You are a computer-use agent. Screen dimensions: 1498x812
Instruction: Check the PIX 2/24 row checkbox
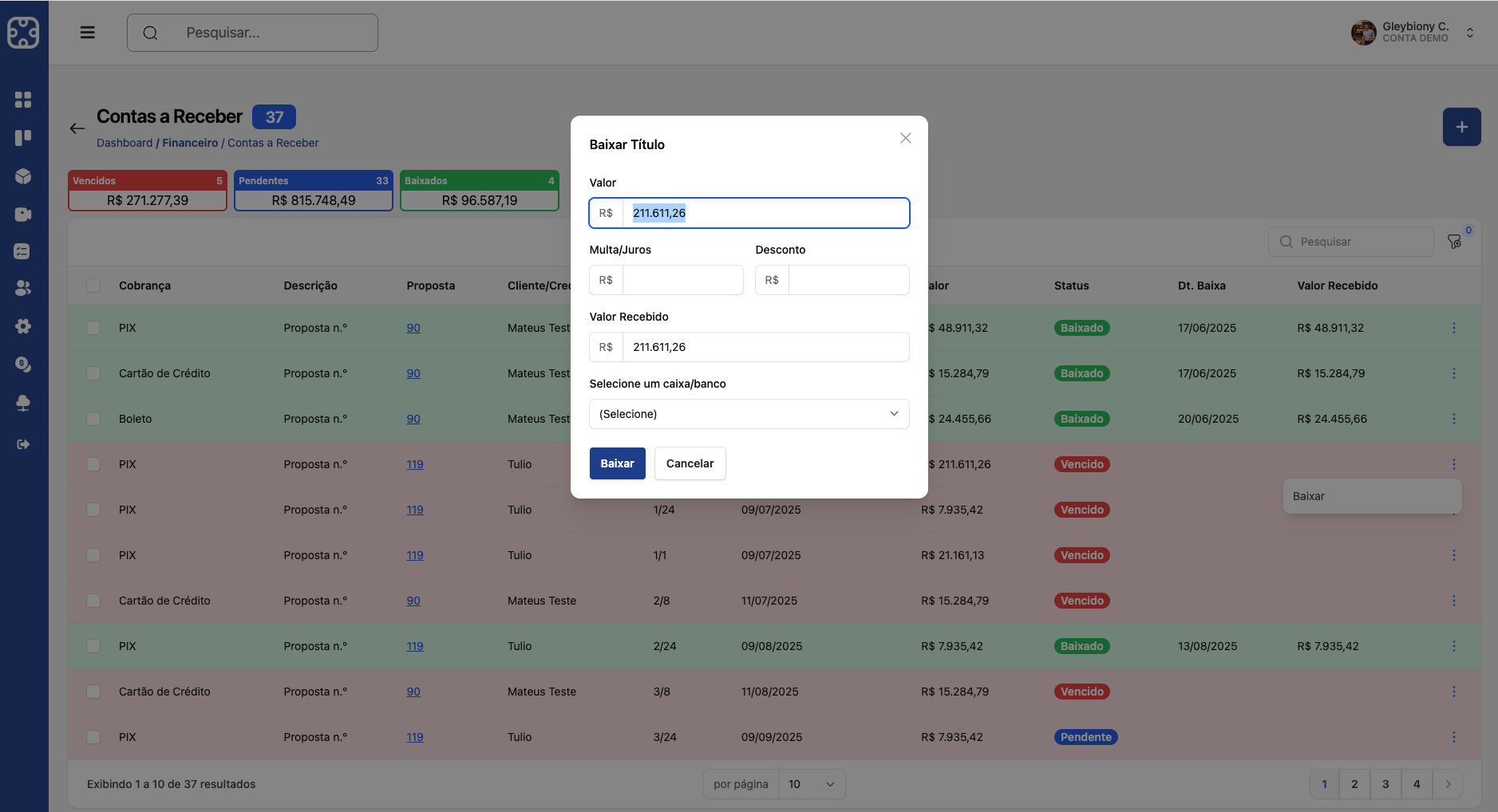pyautogui.click(x=93, y=646)
